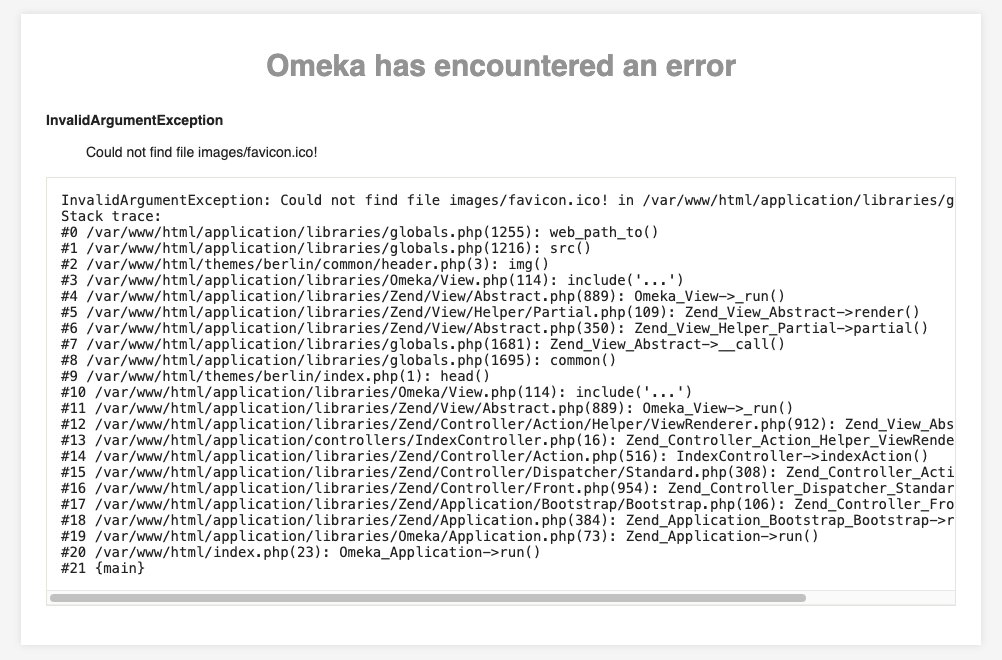
Task: Click the "Omeka has encountered an error" heading
Action: pos(501,66)
